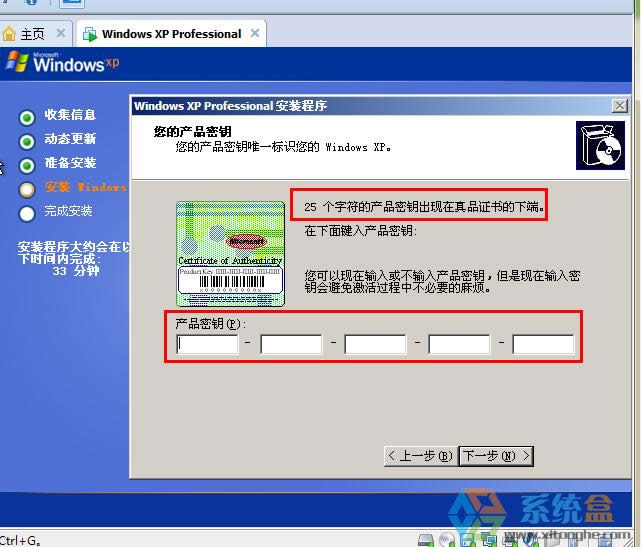The width and height of the screenshot is (641, 547).
Task: Click the home icon on 主页 tab
Action: [9, 34]
